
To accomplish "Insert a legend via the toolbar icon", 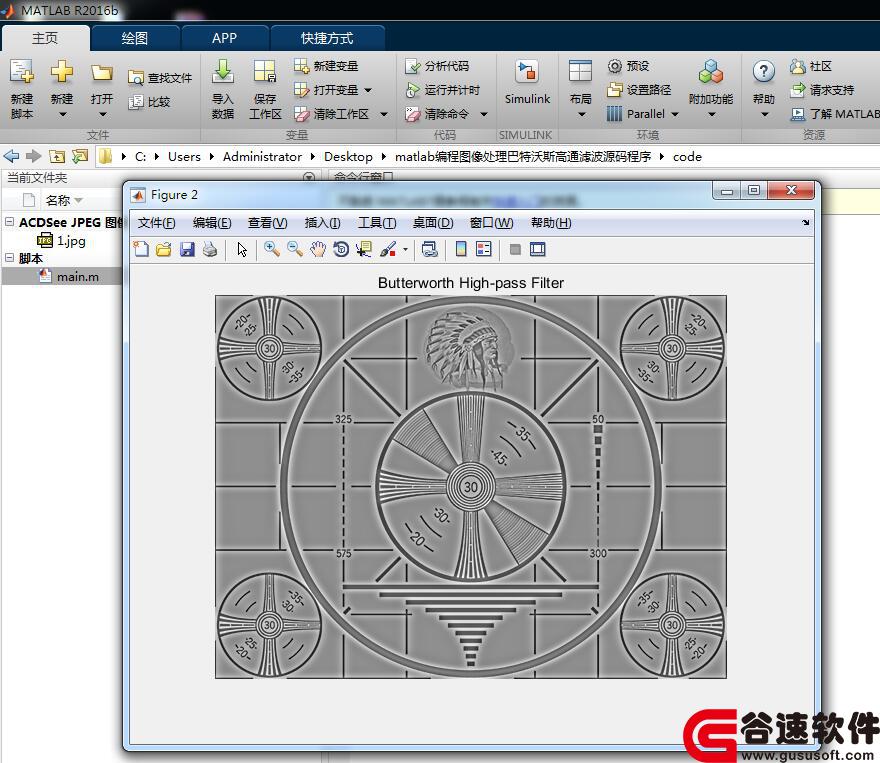I will point(483,249).
